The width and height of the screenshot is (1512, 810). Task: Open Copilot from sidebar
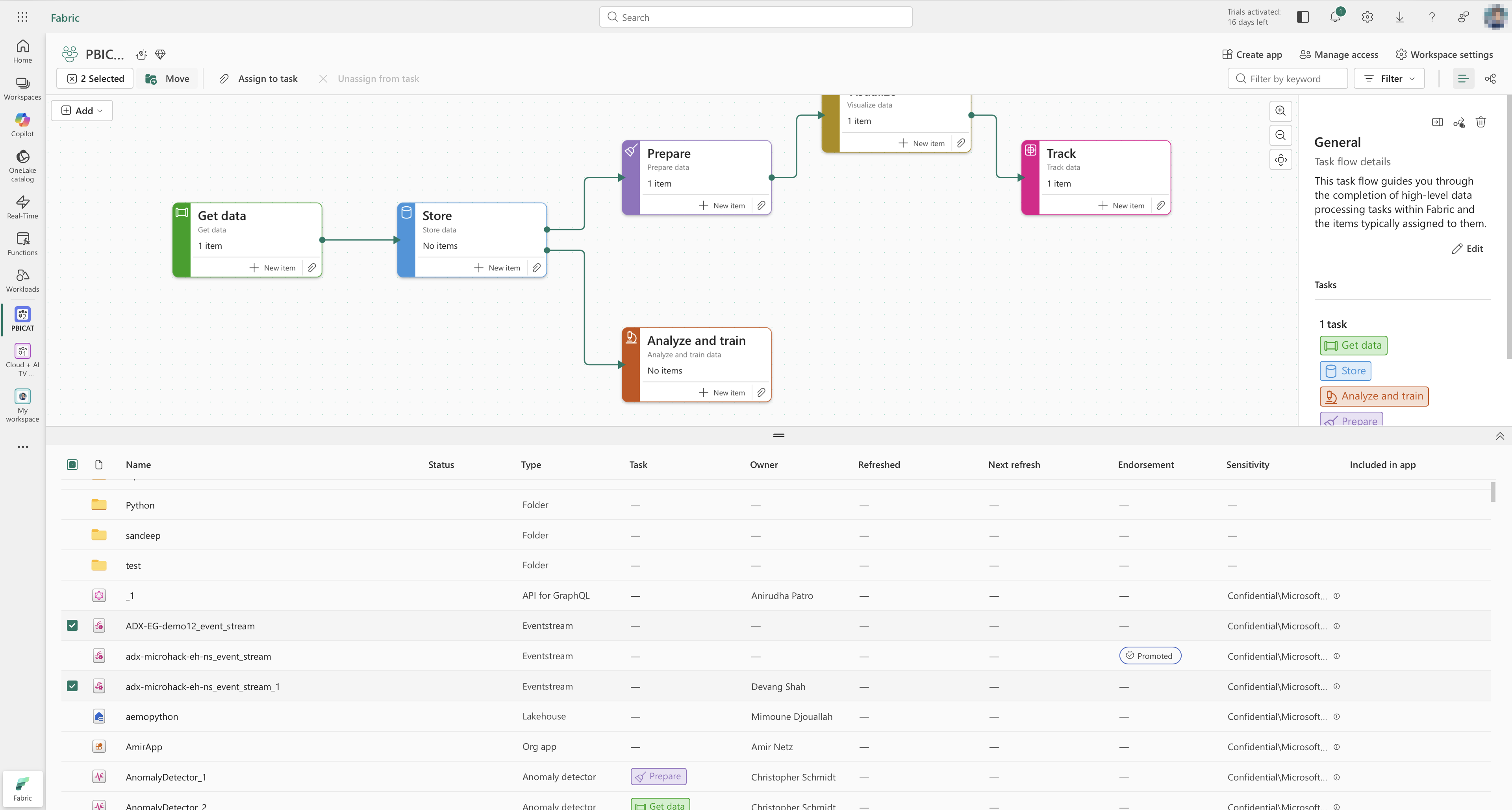coord(22,125)
